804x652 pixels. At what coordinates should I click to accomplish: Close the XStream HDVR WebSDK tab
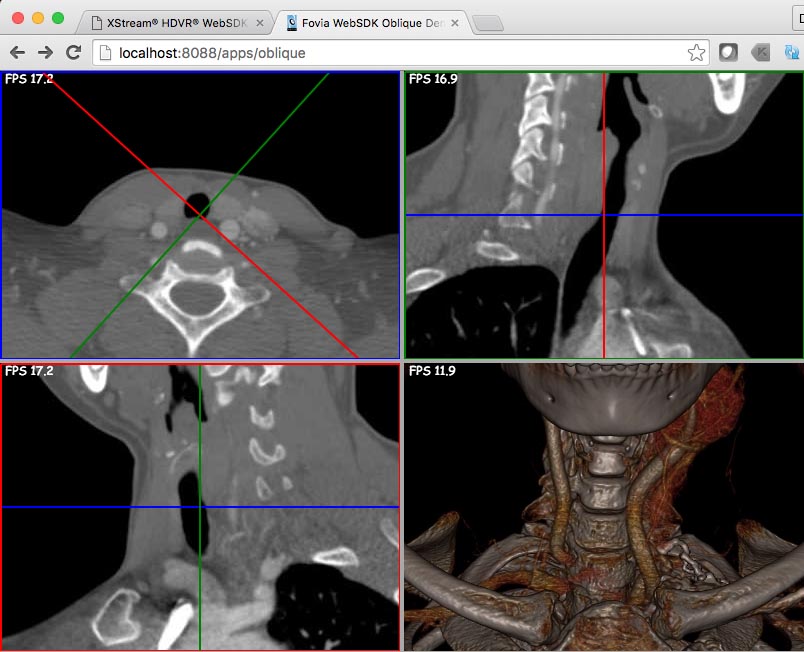pos(260,21)
